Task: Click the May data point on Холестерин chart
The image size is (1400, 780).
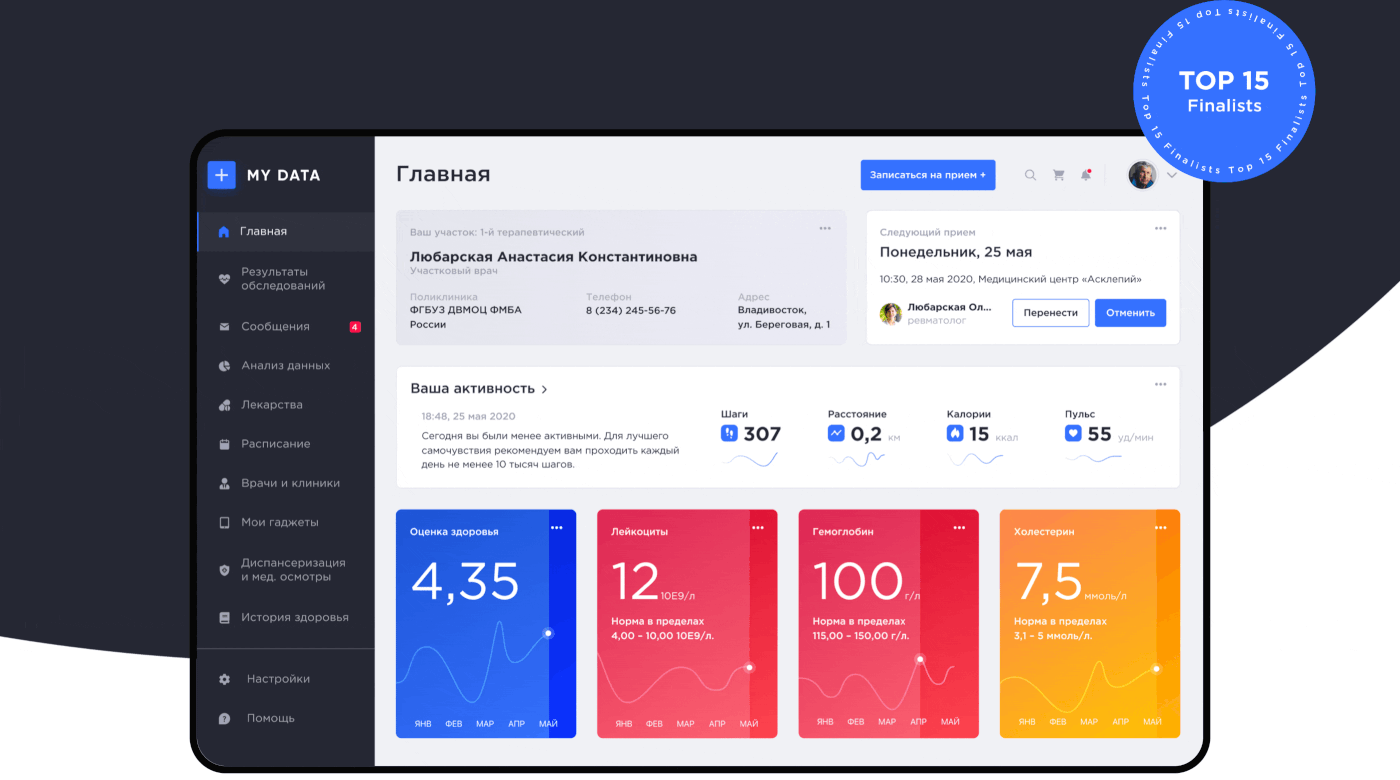Action: [x=1157, y=669]
